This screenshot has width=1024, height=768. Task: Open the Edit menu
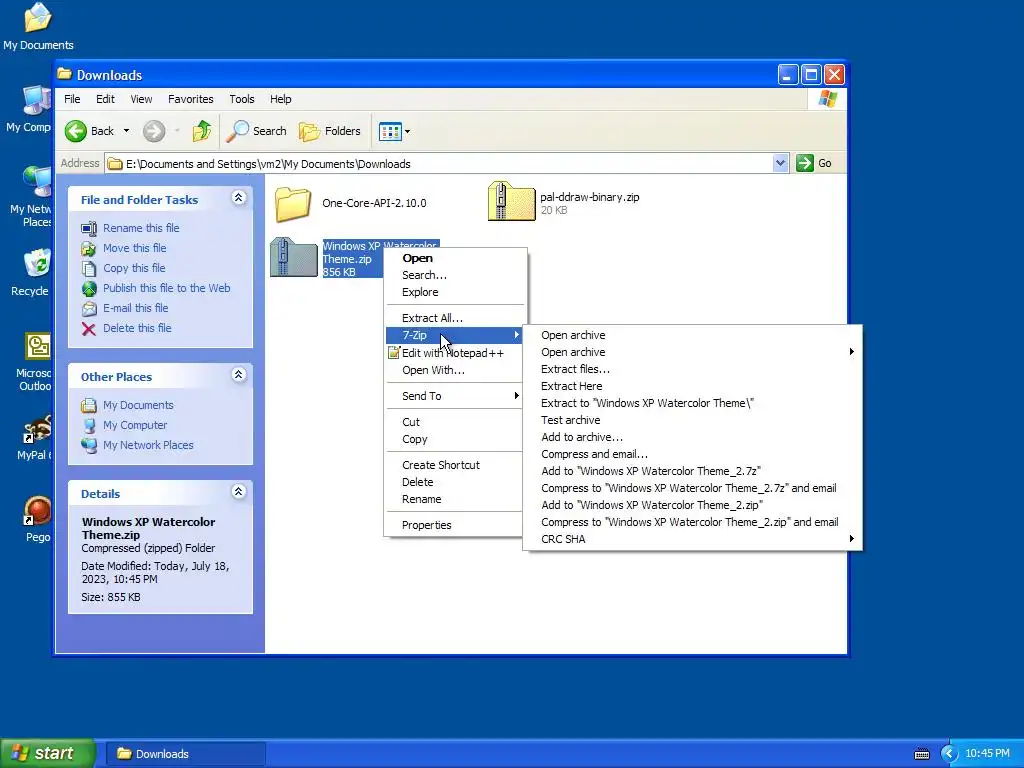pos(105,99)
